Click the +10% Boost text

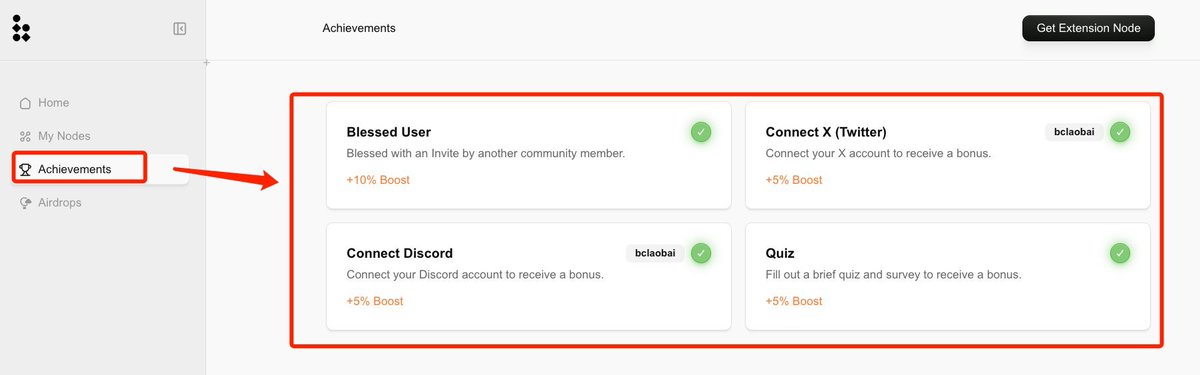point(378,180)
